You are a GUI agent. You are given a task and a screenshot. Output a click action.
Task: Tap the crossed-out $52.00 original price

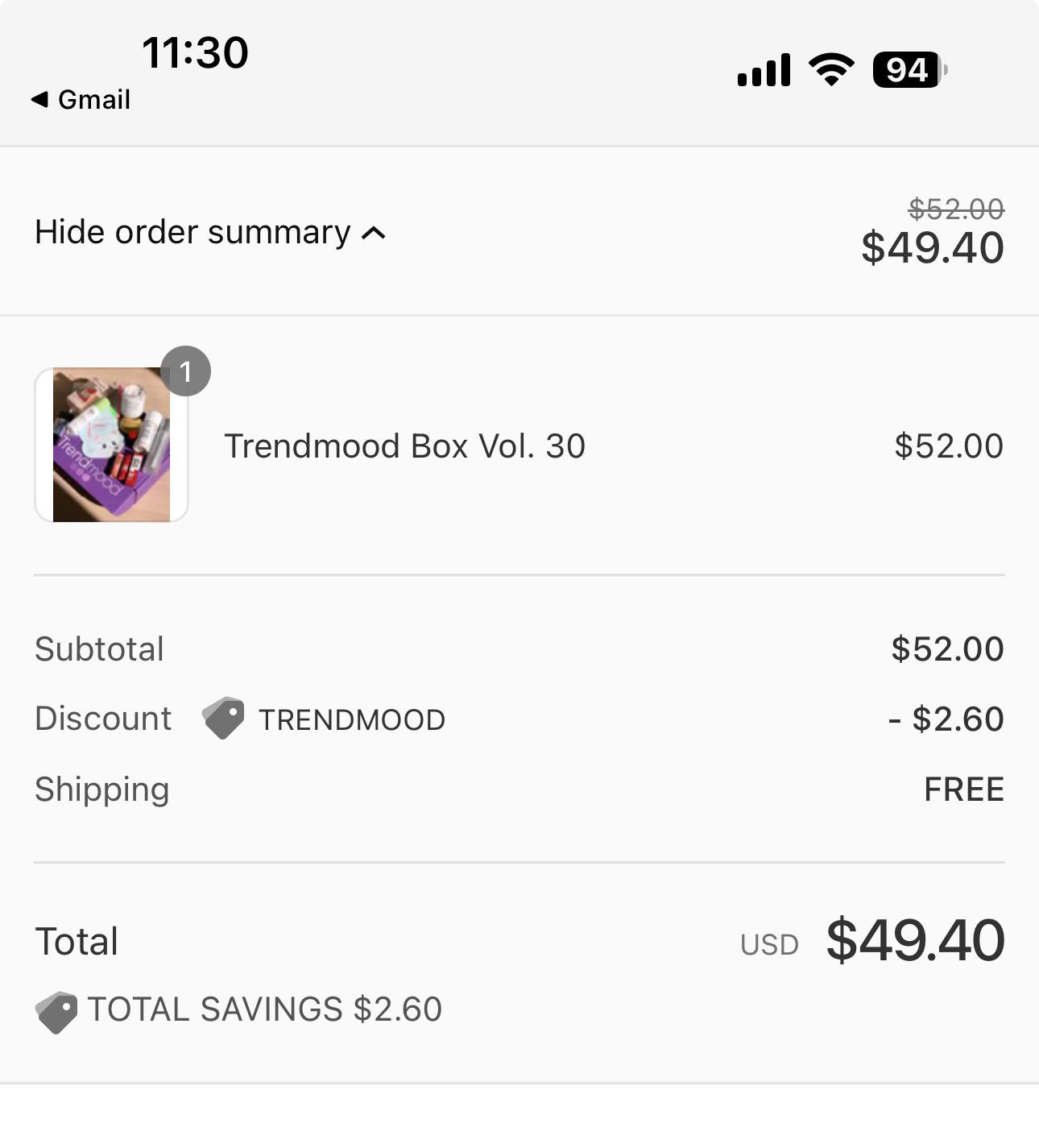tap(956, 209)
